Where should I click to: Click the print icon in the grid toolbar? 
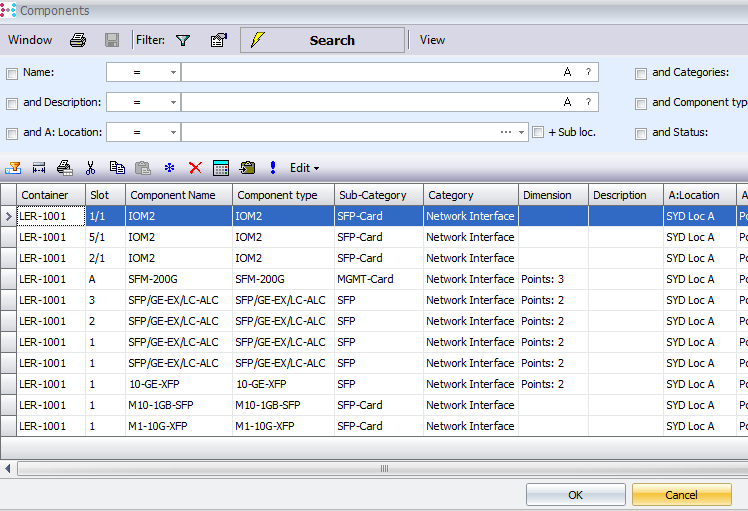tap(64, 168)
